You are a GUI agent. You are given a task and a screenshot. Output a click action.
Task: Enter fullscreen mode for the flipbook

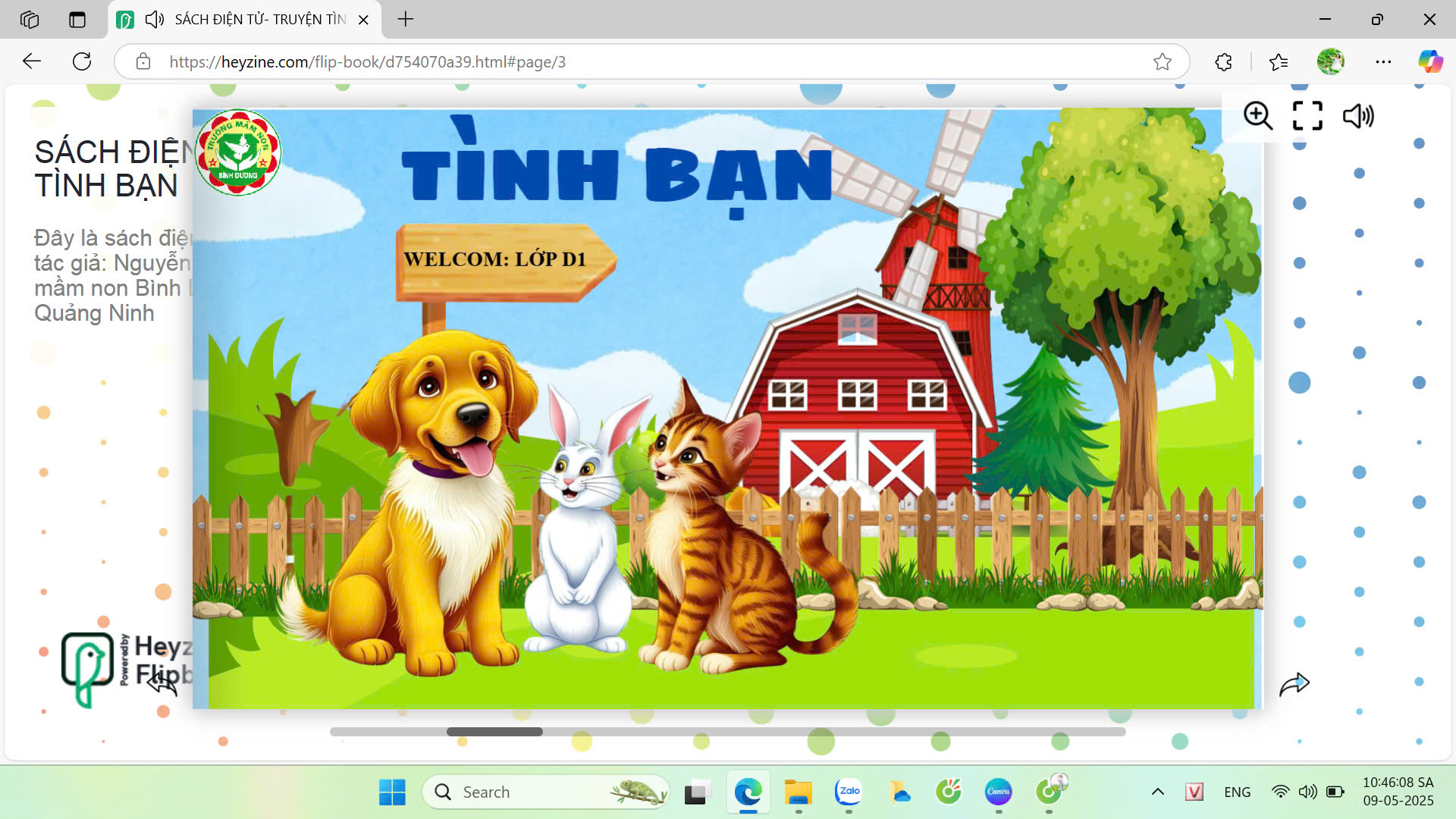[x=1307, y=116]
